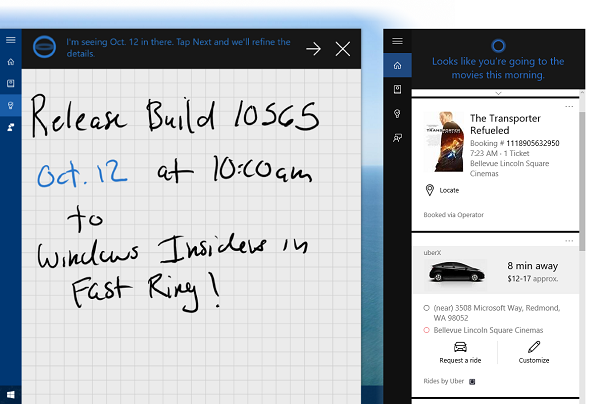Click pickup address 3508 Microsoft Way
The width and height of the screenshot is (600, 404).
(497, 313)
